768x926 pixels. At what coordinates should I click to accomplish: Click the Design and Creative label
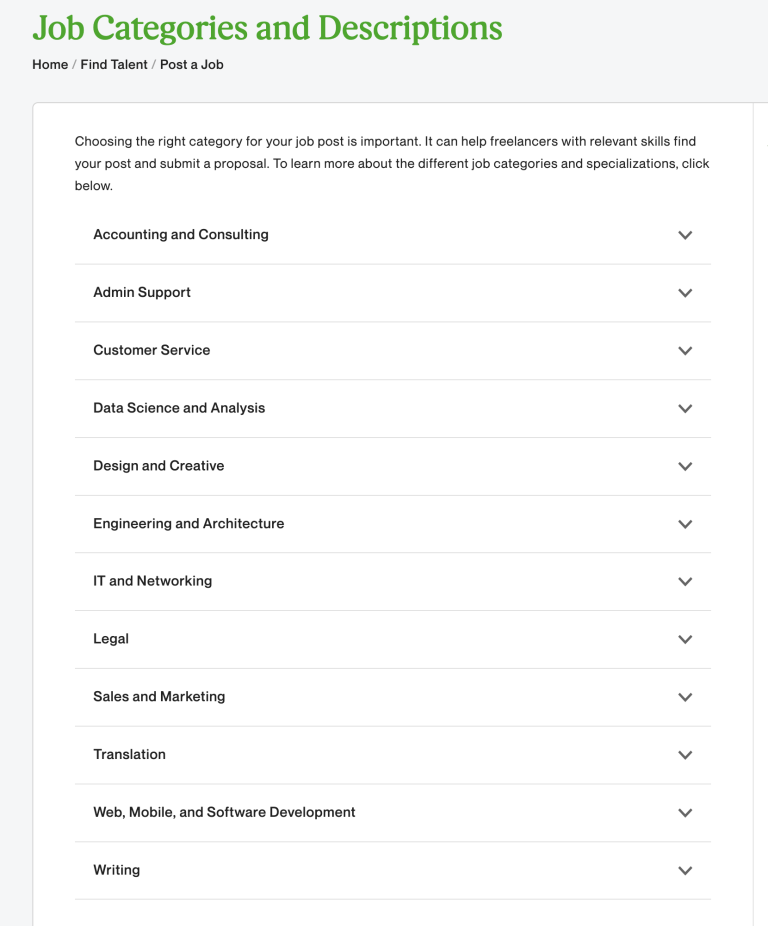point(158,466)
